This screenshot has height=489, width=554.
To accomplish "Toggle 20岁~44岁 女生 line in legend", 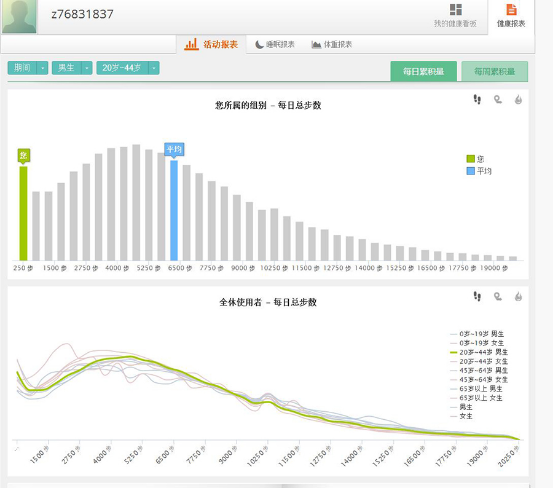I will click(479, 361).
